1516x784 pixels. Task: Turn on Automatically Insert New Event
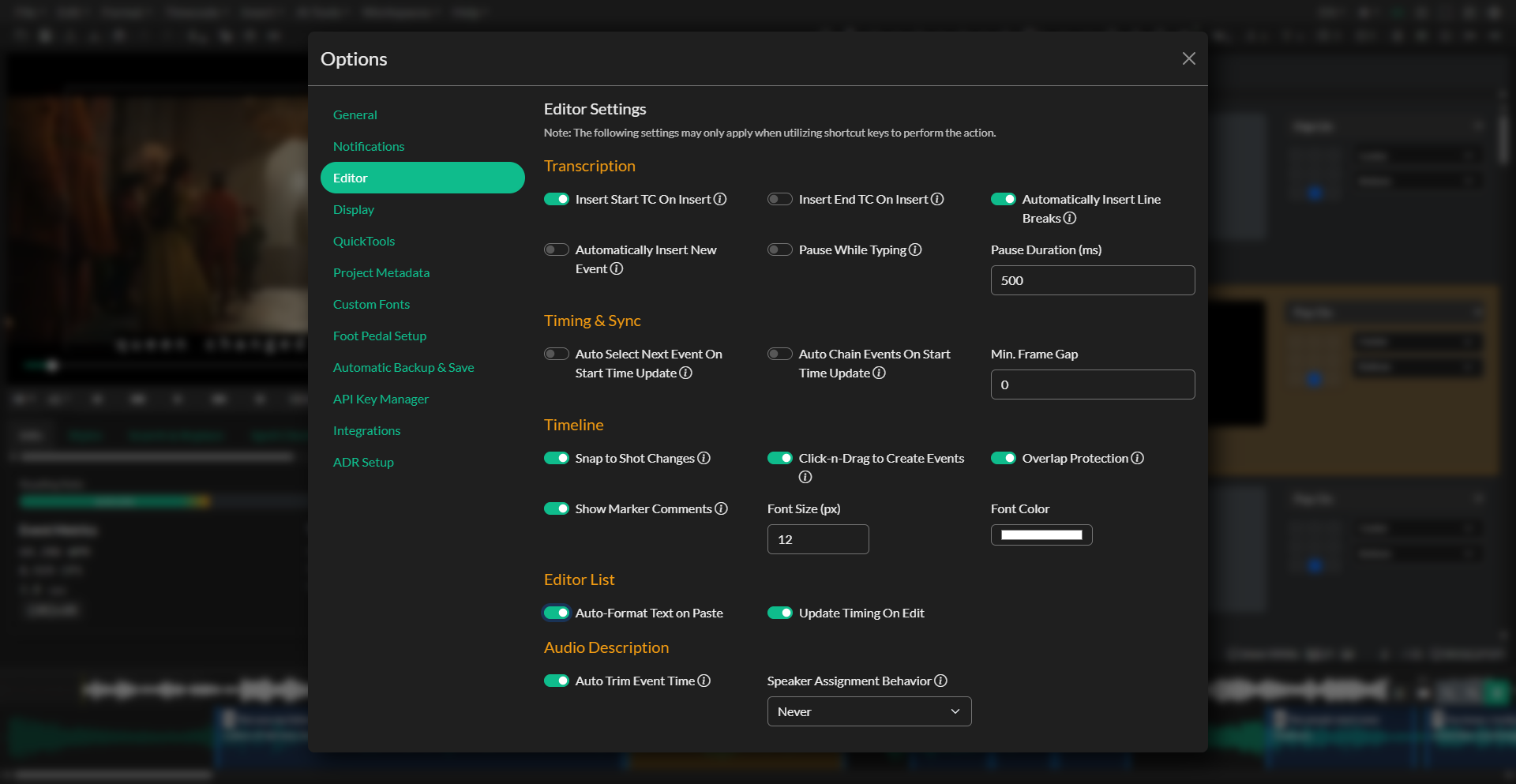pos(556,249)
